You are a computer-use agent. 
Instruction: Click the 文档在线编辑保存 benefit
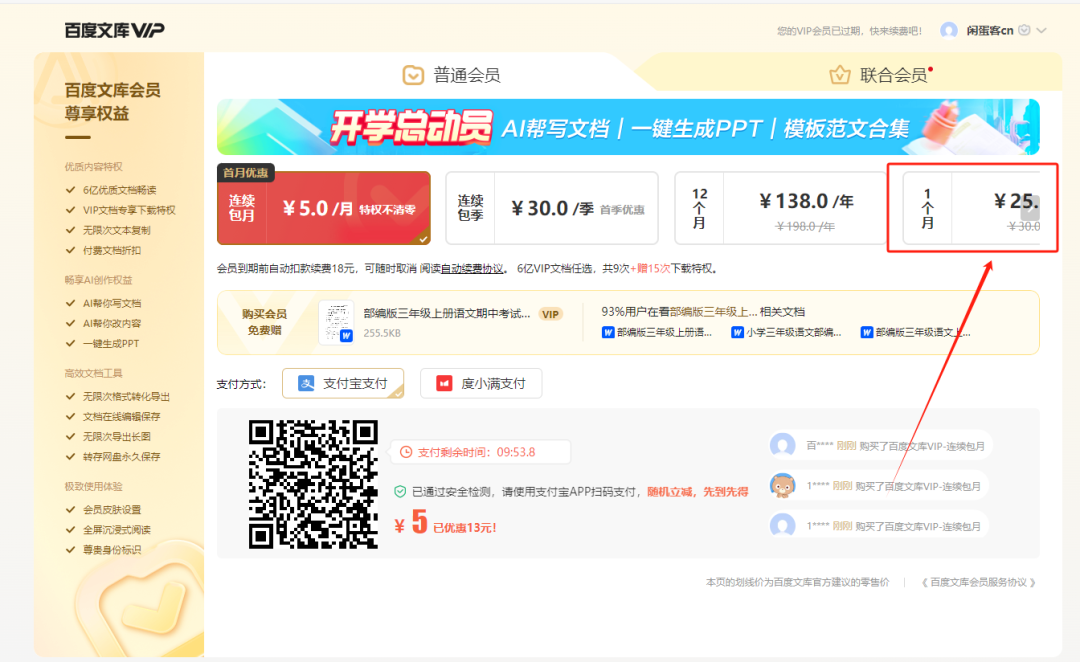tap(121, 417)
